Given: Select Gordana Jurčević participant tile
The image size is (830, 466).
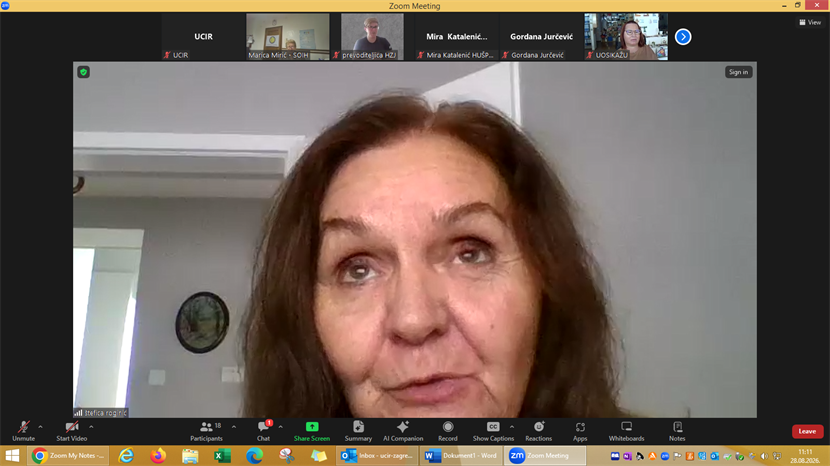Looking at the screenshot, I should (x=541, y=37).
